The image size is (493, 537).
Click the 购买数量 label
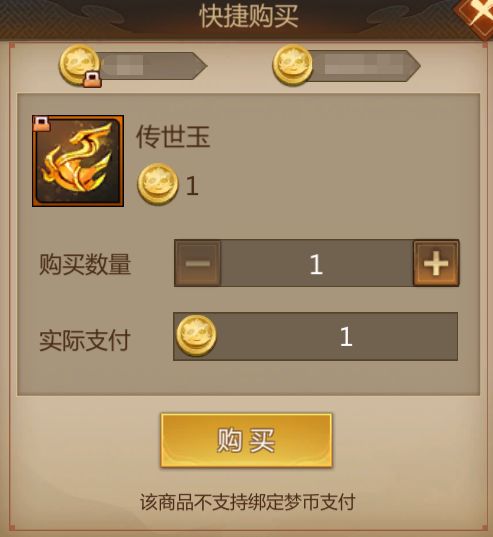pyautogui.click(x=85, y=264)
